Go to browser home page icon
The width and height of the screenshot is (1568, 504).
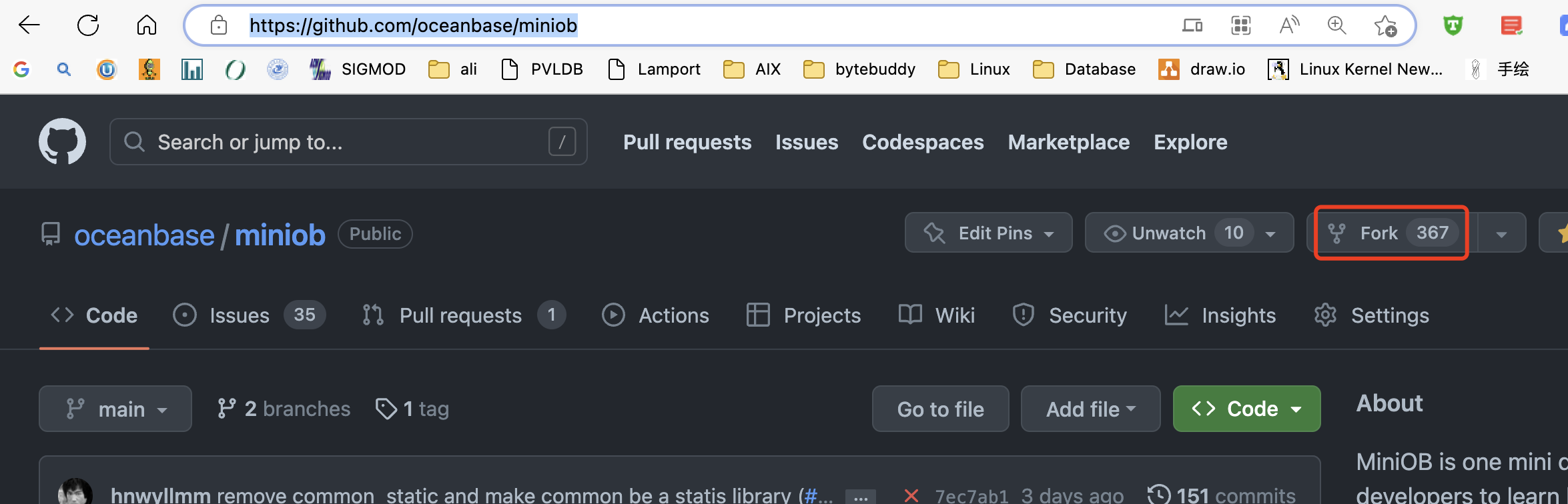pos(147,25)
